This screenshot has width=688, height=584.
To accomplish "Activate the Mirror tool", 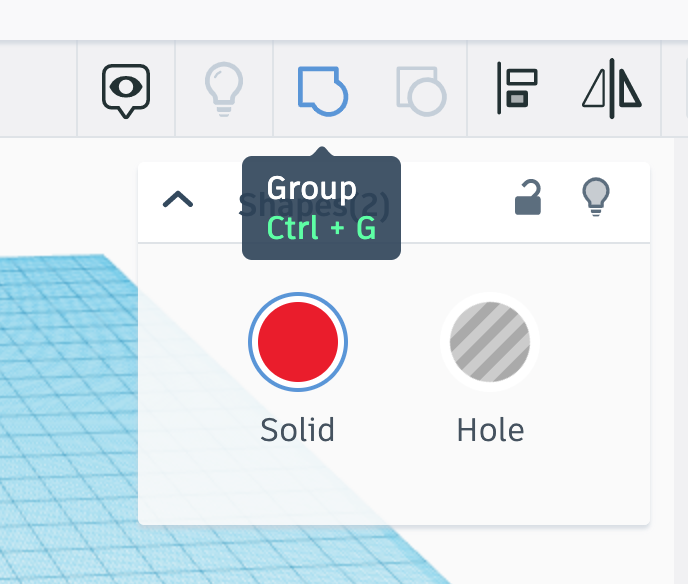I will [612, 89].
